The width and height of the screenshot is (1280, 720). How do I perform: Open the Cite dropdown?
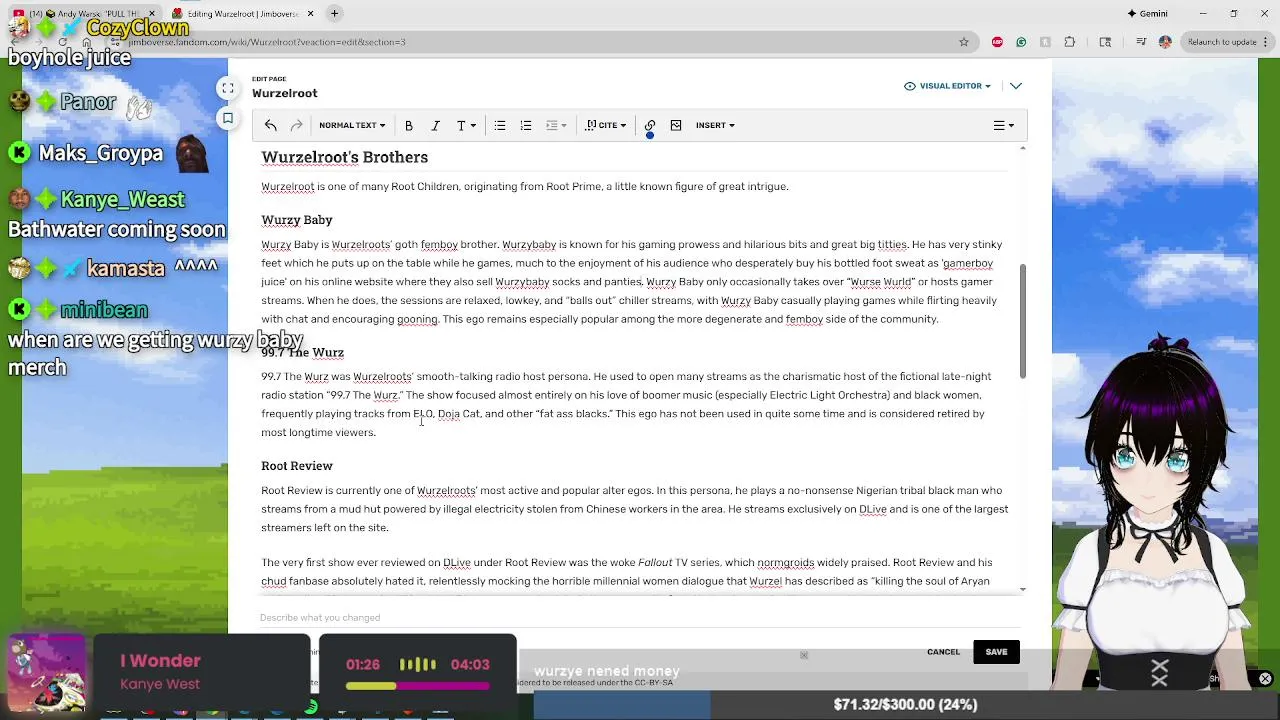[x=606, y=125]
